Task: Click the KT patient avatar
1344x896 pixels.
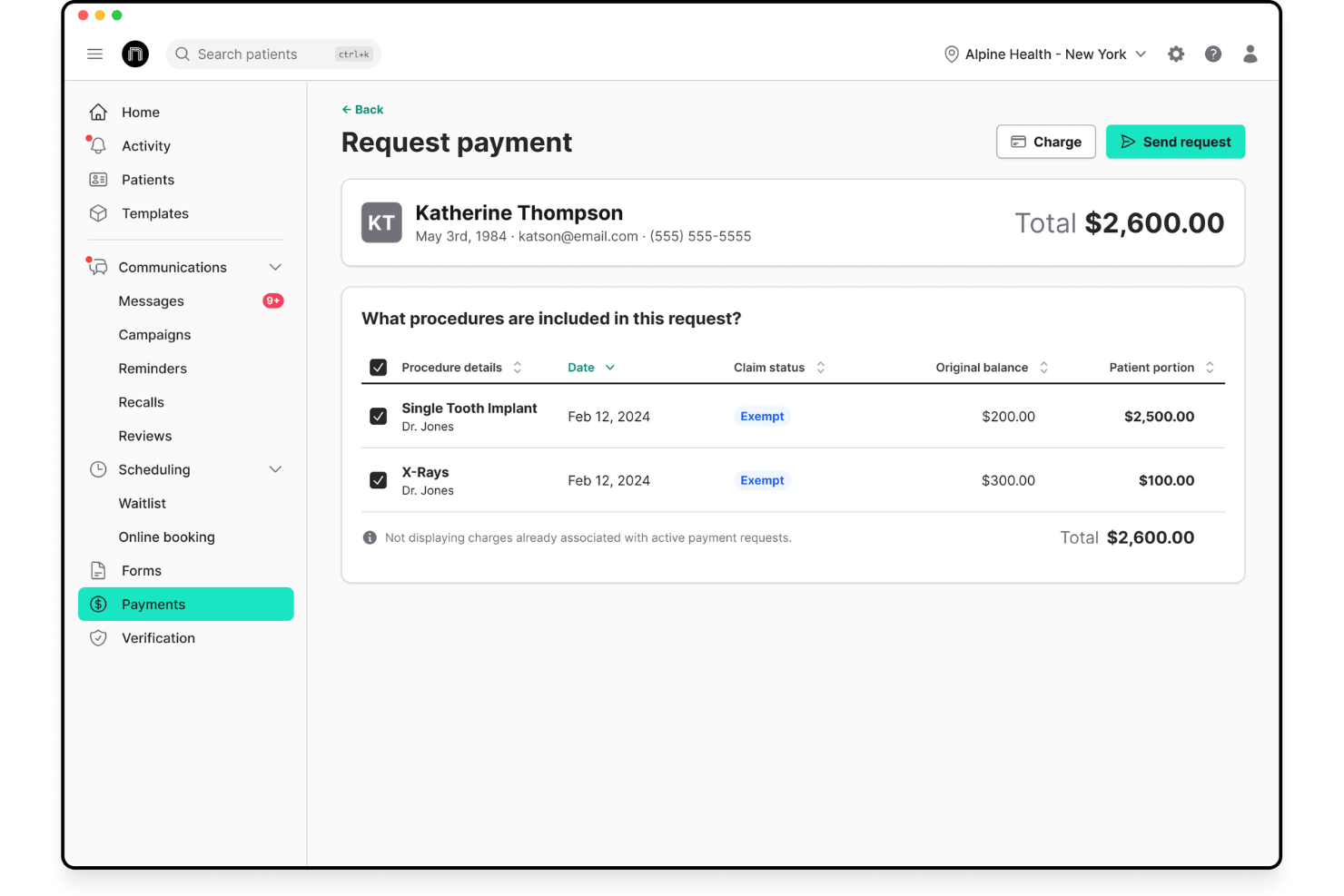Action: coord(381,223)
